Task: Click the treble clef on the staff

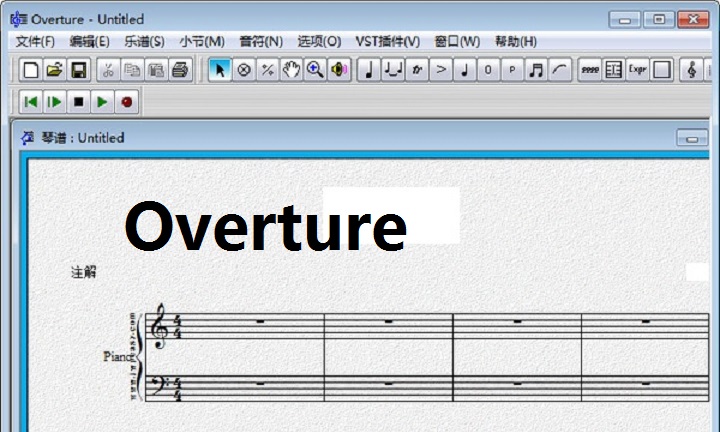Action: 159,326
